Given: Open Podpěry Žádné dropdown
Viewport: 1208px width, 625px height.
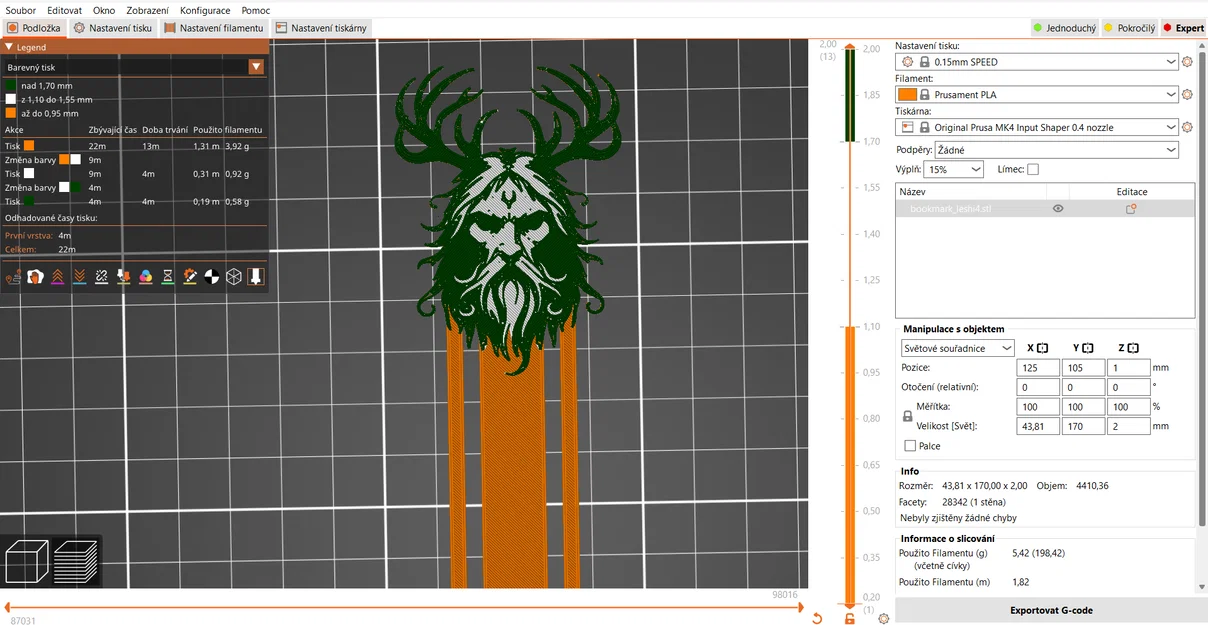Looking at the screenshot, I should (x=1056, y=150).
